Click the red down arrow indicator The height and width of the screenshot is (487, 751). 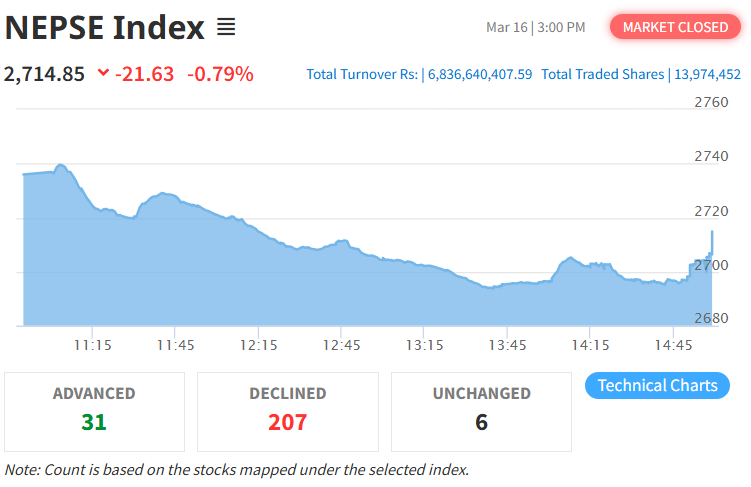coord(103,74)
